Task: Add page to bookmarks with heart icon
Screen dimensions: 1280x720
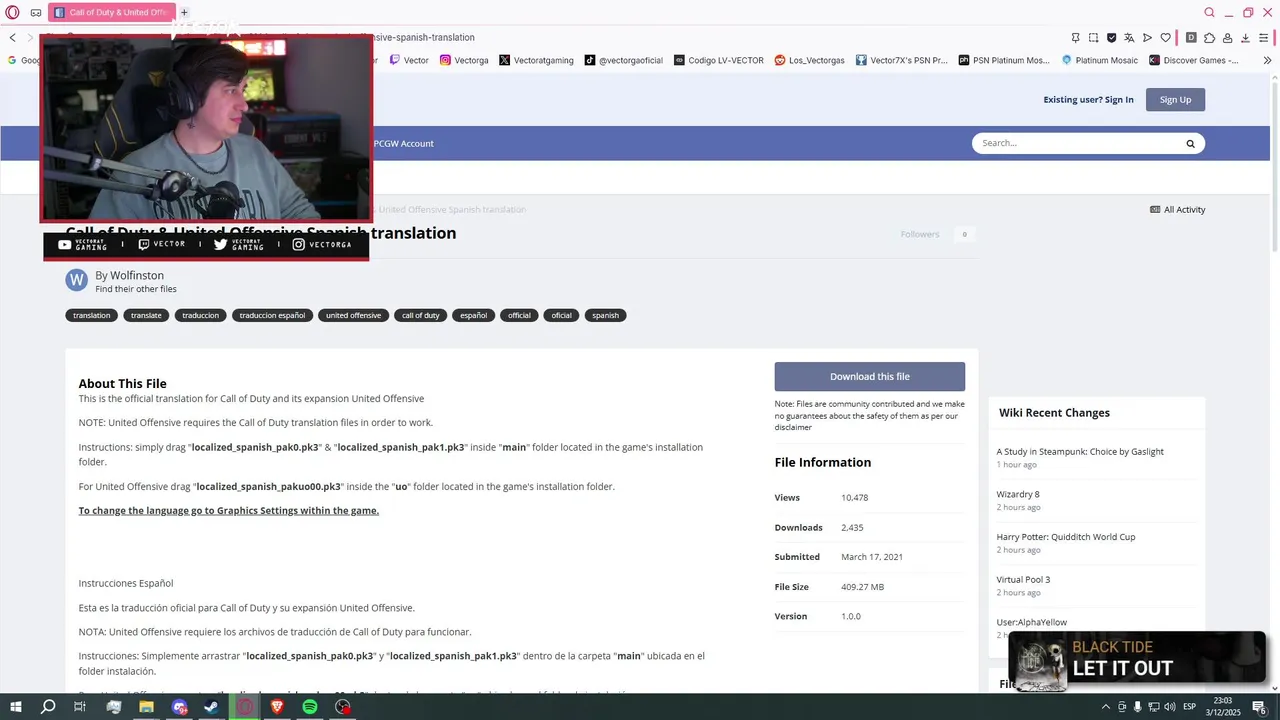Action: coord(1165,38)
